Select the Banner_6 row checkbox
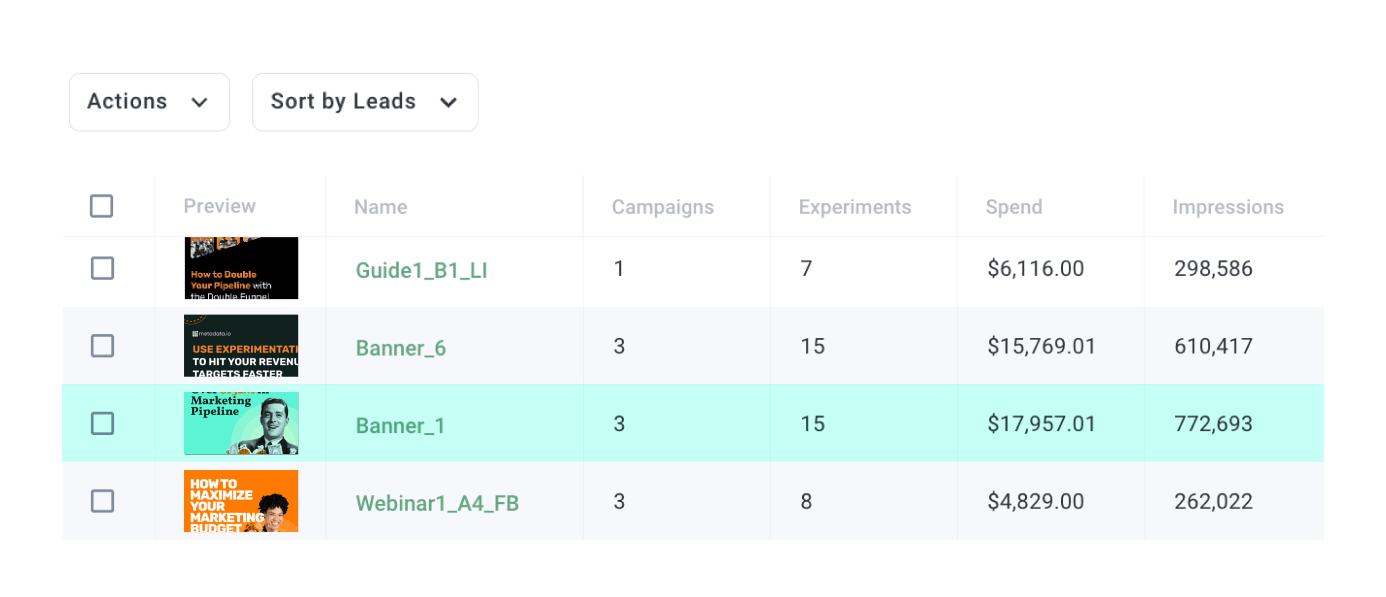Image resolution: width=1386 pixels, height=597 pixels. pyautogui.click(x=102, y=346)
